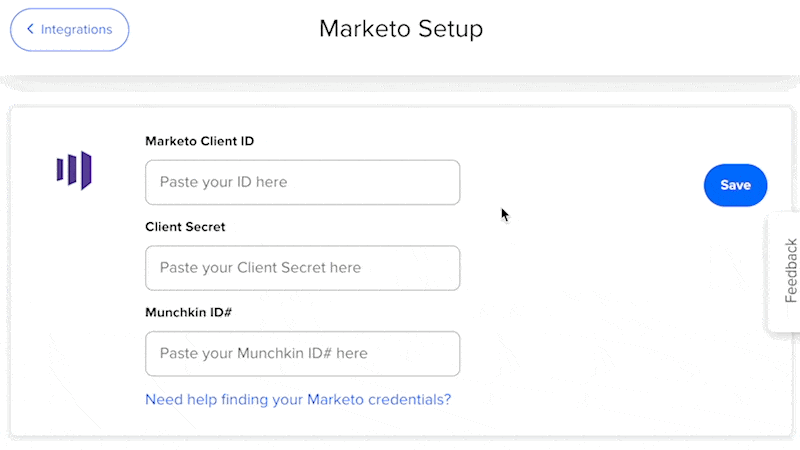Click the back chevron in Integrations button
The height and width of the screenshot is (450, 800).
point(30,29)
